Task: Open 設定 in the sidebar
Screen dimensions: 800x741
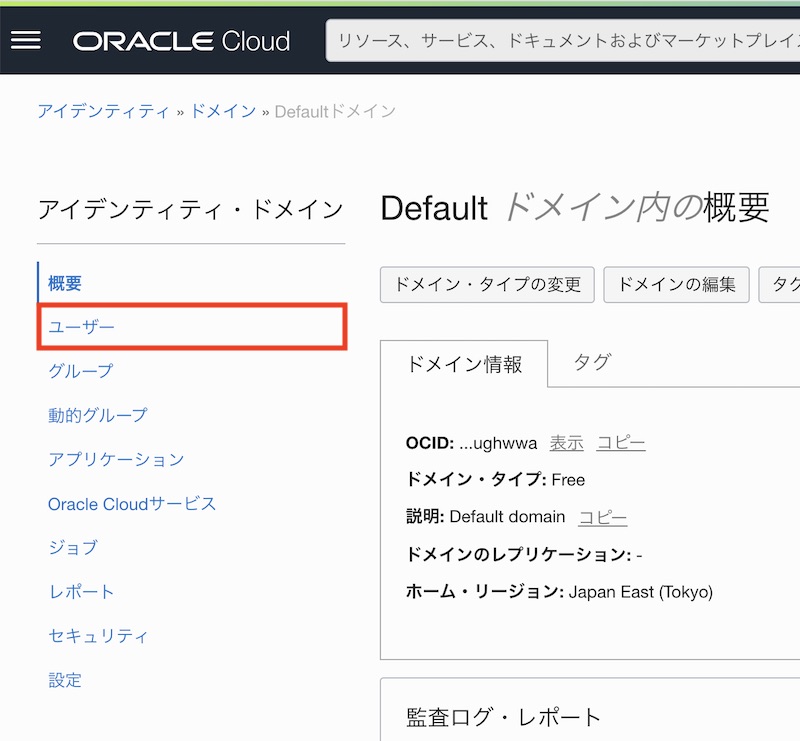Action: [x=65, y=680]
